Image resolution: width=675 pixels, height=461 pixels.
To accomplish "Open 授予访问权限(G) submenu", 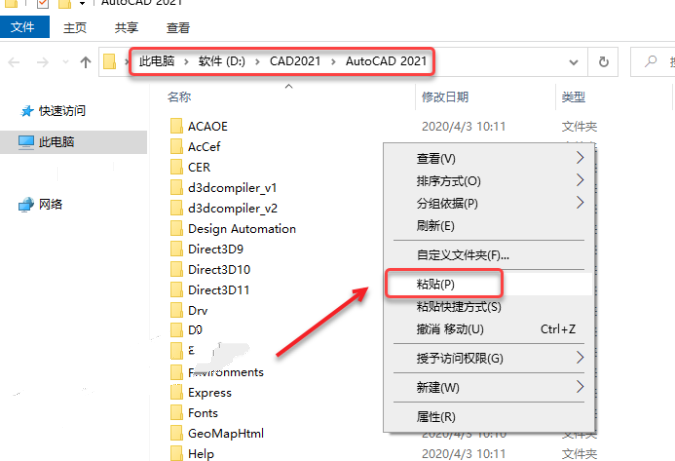I will 489,358.
